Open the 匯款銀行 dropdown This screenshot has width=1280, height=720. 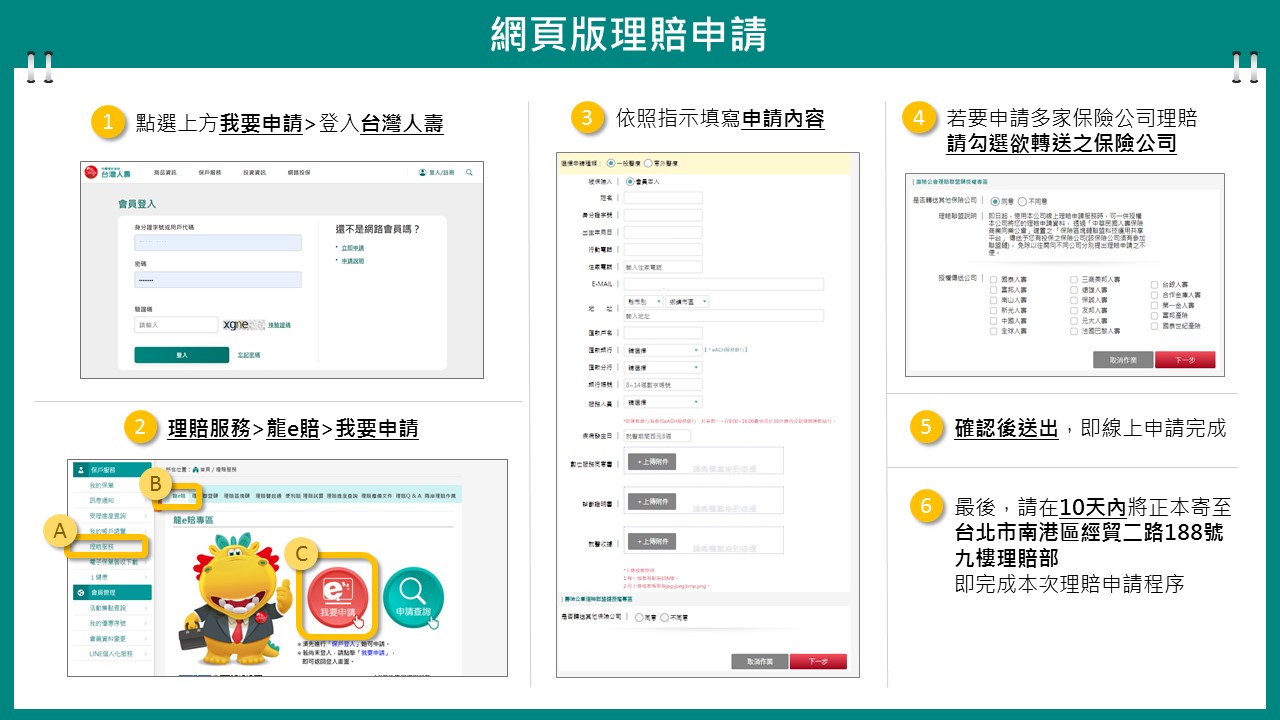pos(663,350)
